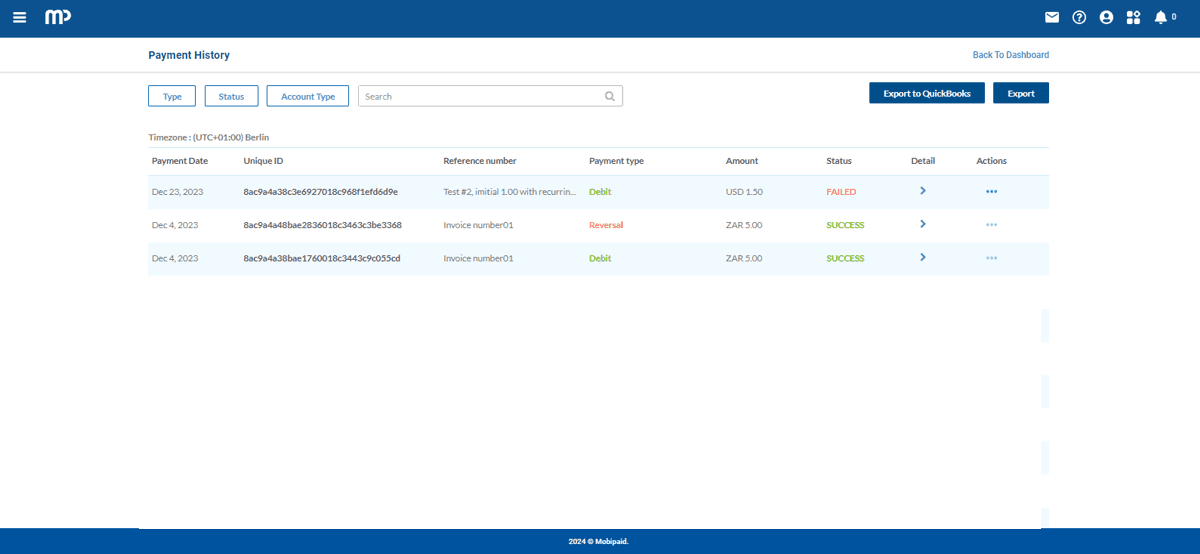Open the help question mark icon
The width and height of the screenshot is (1200, 554).
click(1079, 18)
